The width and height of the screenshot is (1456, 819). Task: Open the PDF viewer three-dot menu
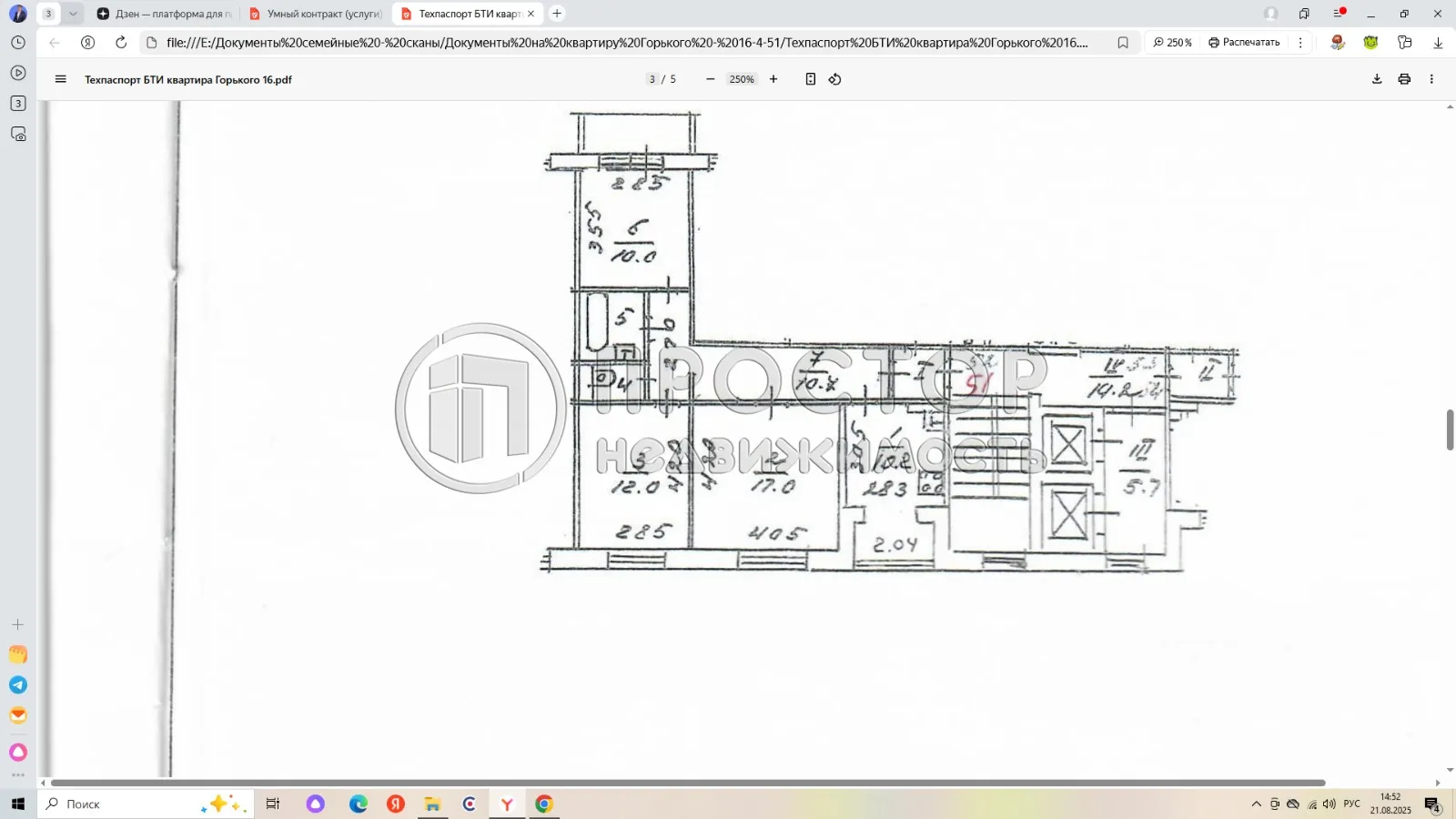(1433, 79)
